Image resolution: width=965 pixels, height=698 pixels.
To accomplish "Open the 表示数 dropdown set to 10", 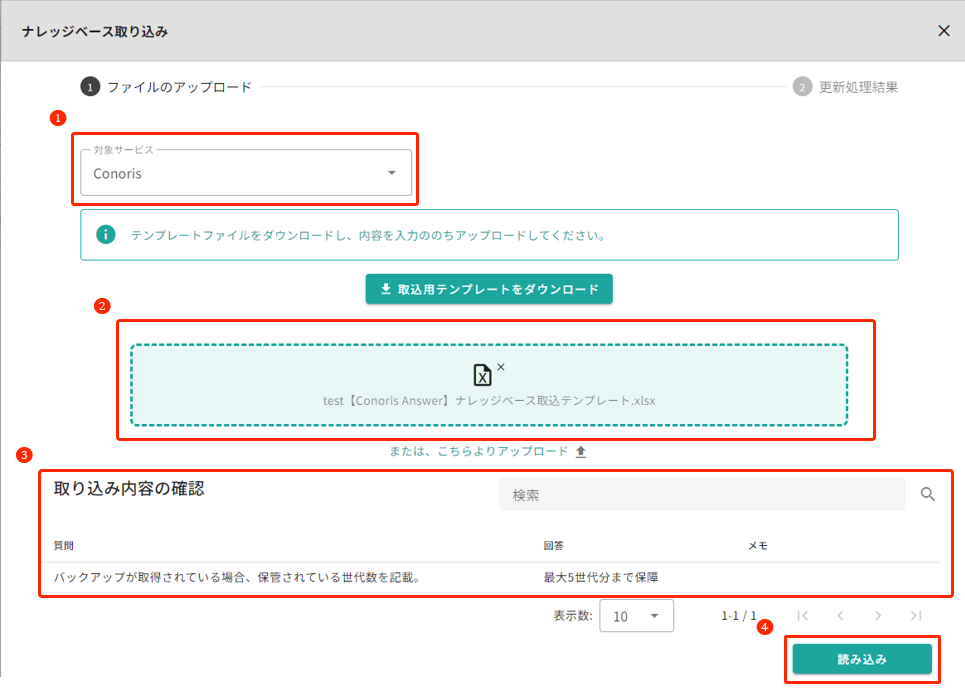I will (x=637, y=615).
